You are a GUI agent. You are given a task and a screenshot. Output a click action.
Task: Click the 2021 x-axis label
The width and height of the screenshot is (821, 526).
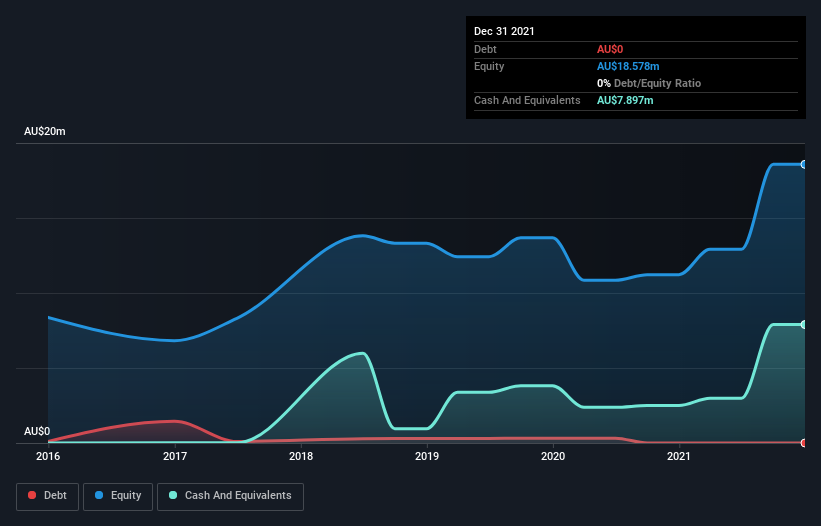point(679,456)
